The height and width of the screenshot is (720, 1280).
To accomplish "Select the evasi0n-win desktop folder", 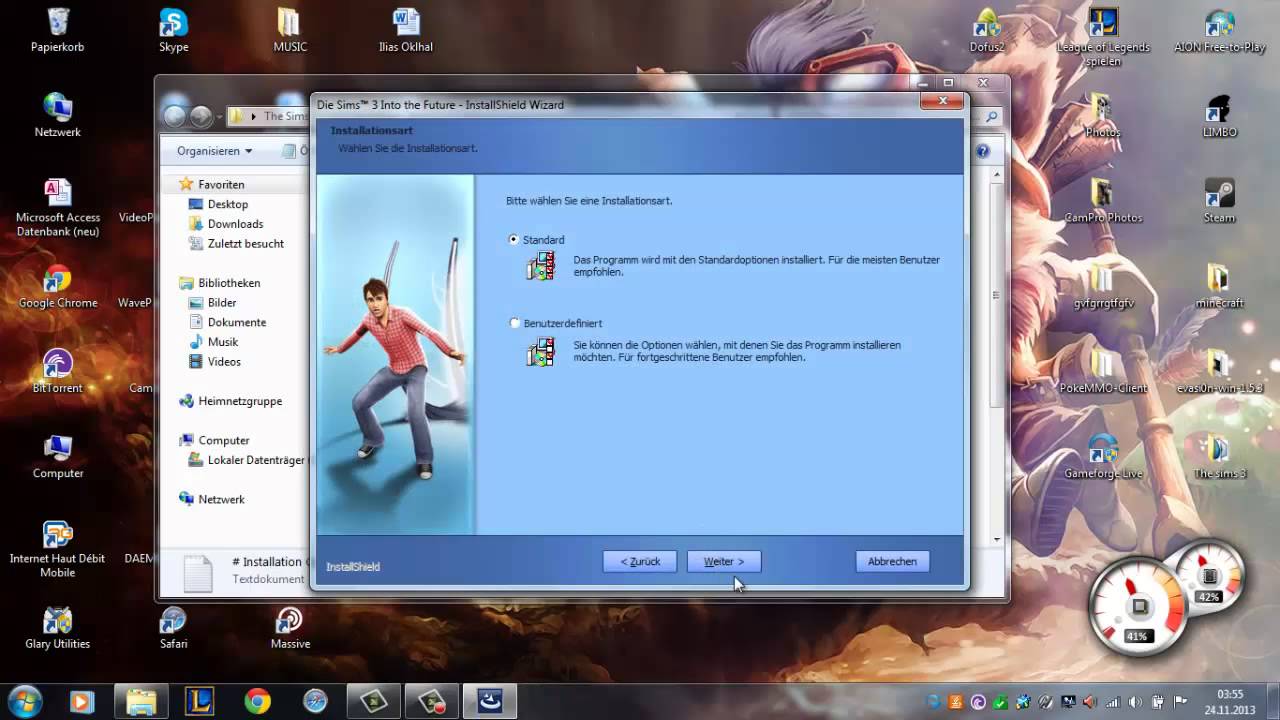I will click(1219, 371).
